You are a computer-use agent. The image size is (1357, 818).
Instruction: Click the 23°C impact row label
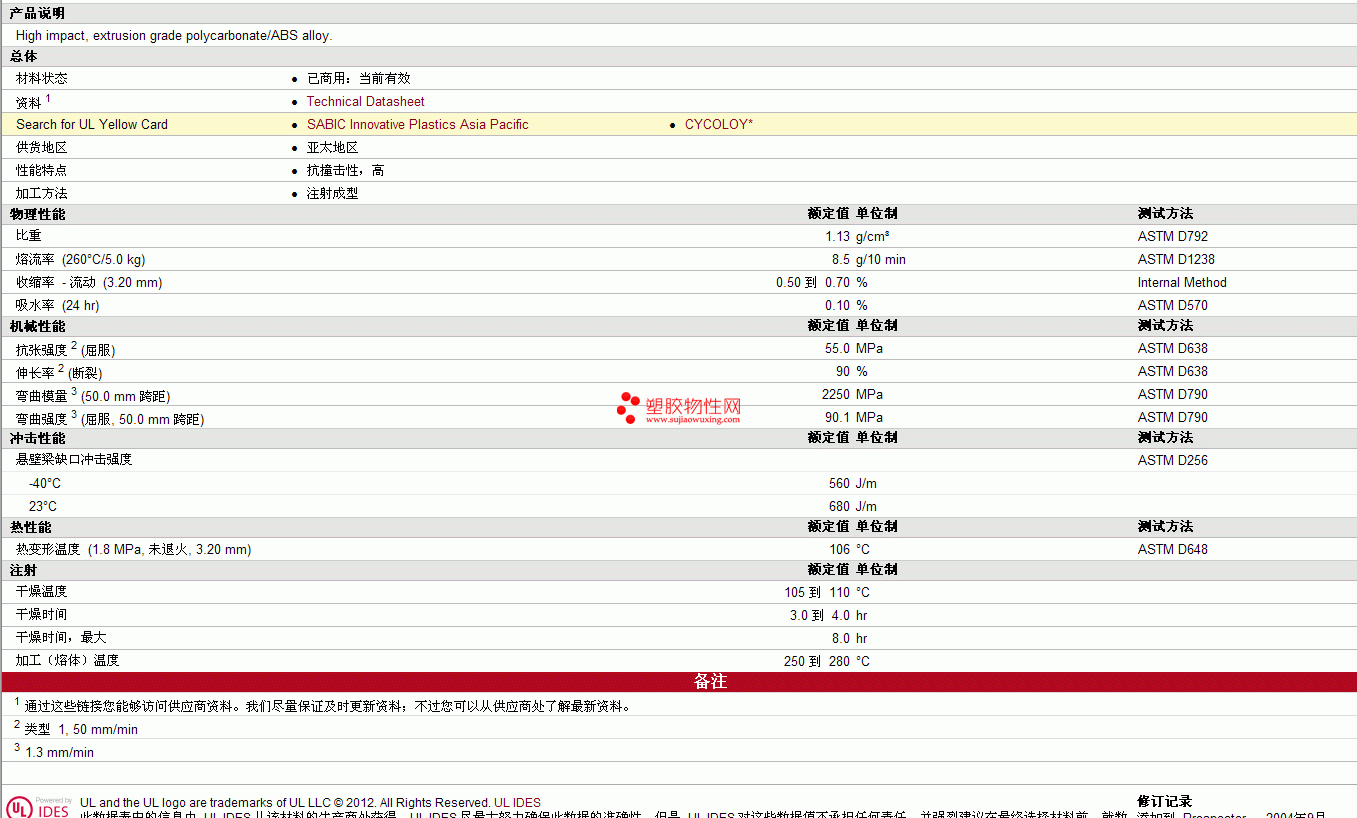[x=42, y=506]
